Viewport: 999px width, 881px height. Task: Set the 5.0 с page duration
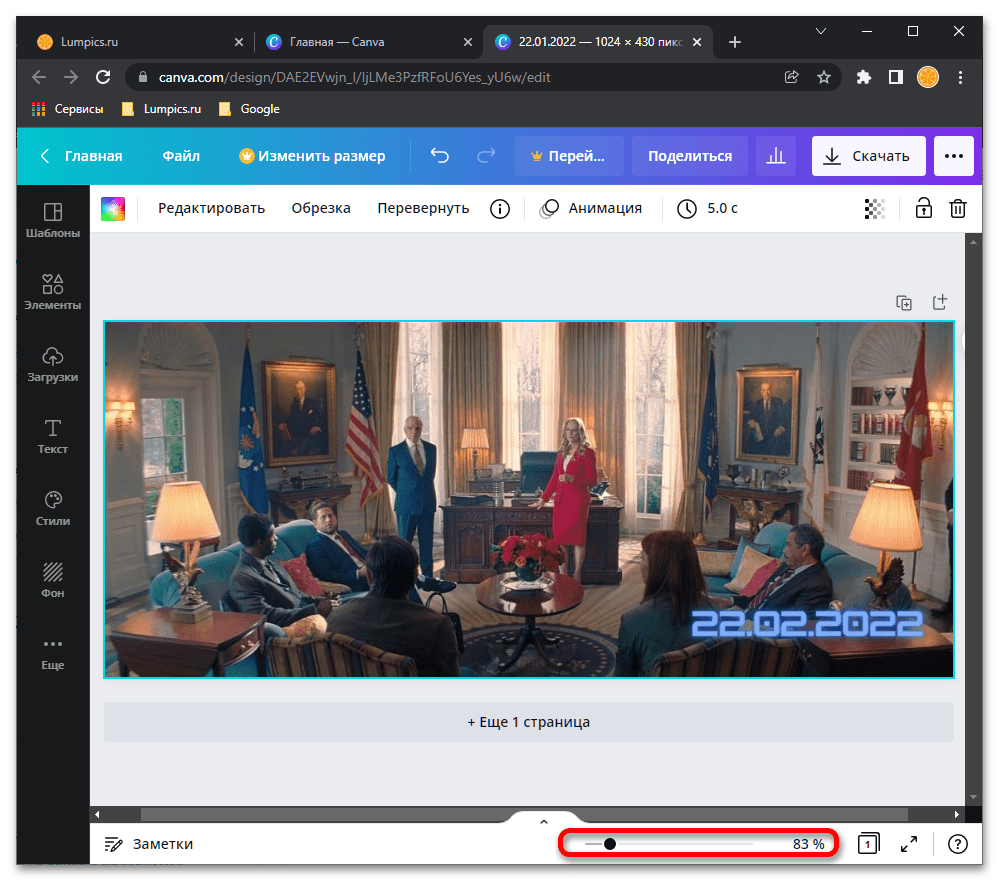pyautogui.click(x=707, y=208)
